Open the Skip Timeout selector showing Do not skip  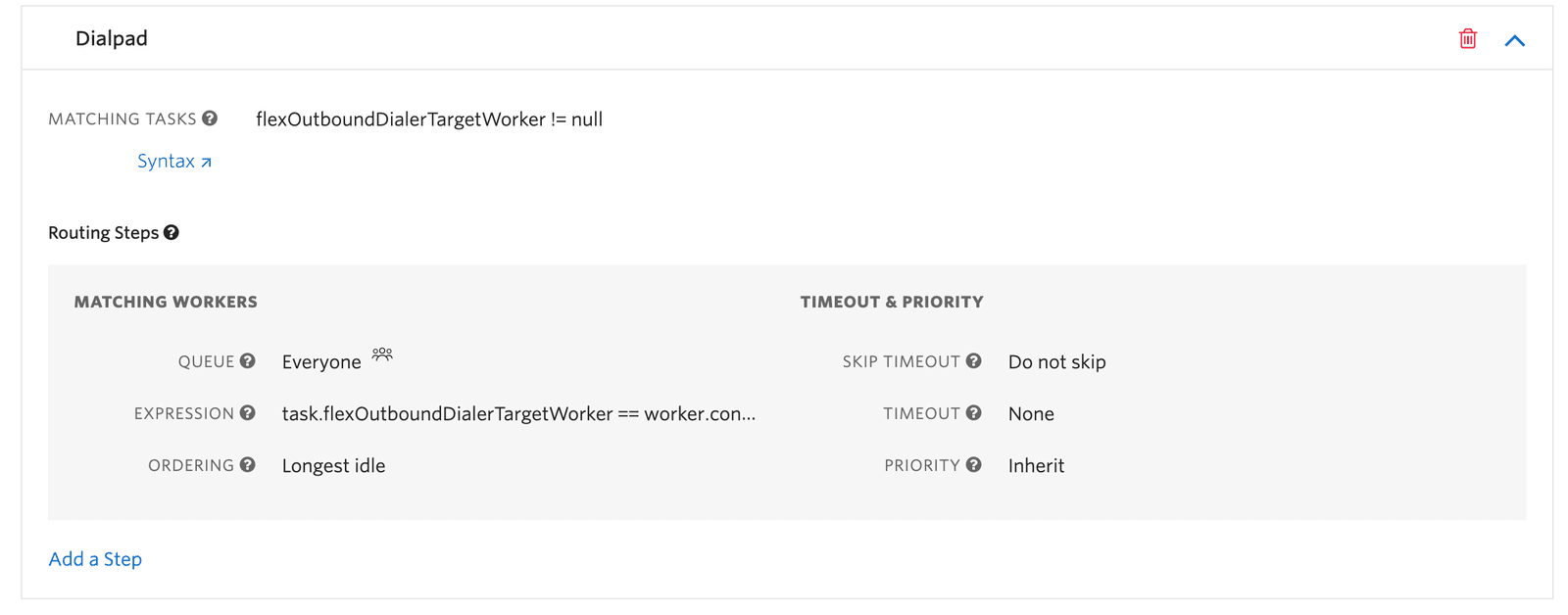pyautogui.click(x=1056, y=361)
